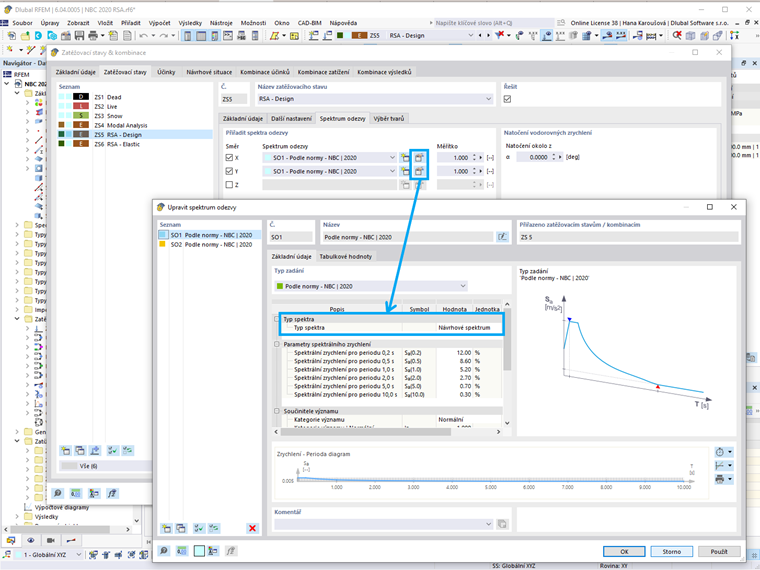Click the open folder icon in main toolbar
Screen dimensions: 760x570
point(25,35)
